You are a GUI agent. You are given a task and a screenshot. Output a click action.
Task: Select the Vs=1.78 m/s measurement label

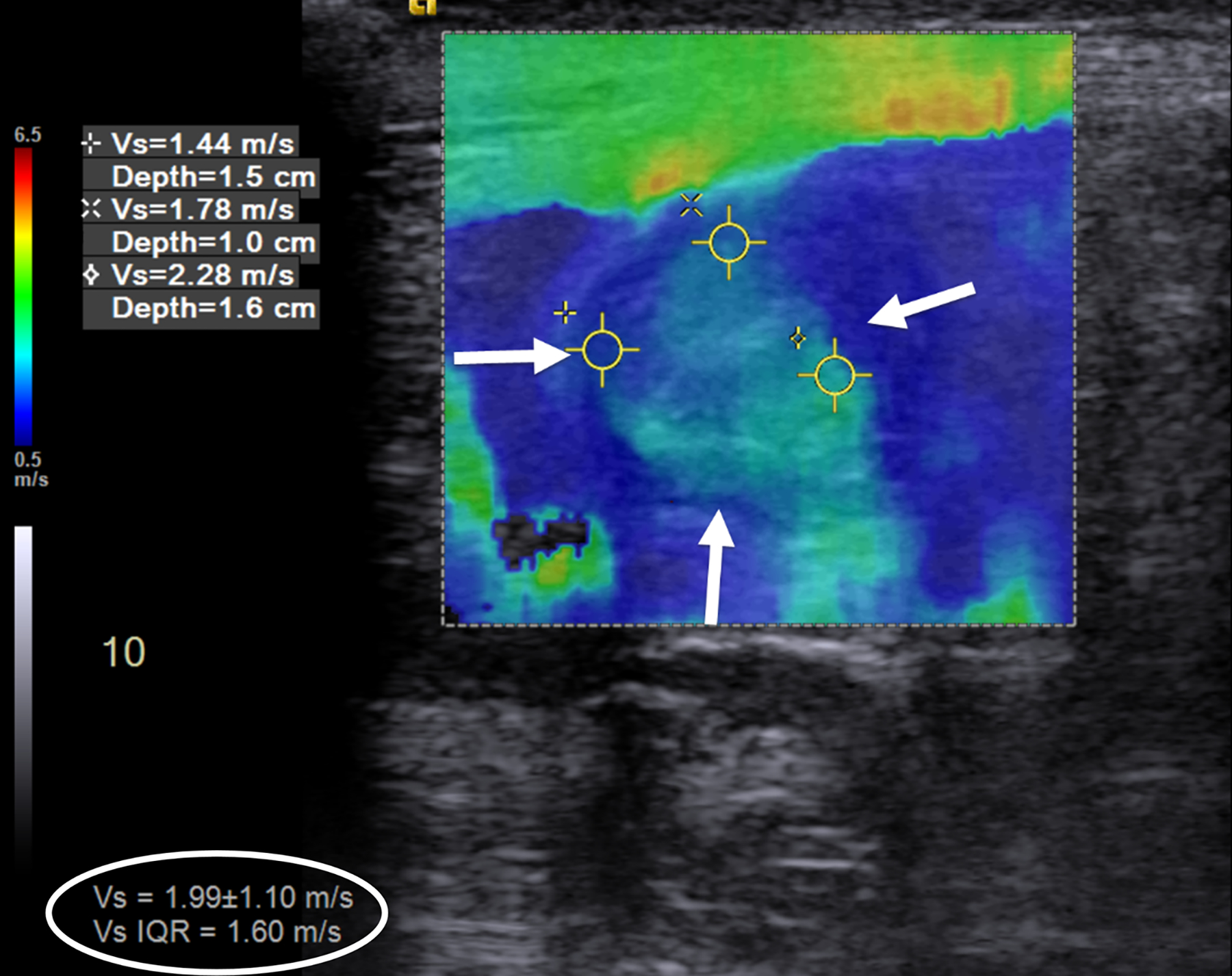click(203, 209)
